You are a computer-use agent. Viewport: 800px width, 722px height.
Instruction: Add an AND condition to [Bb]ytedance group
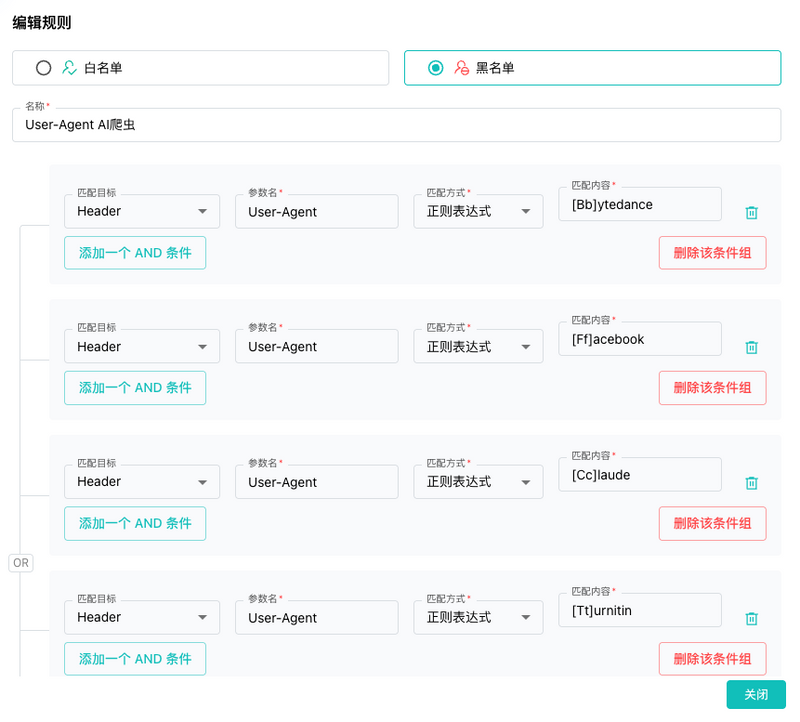pos(135,253)
